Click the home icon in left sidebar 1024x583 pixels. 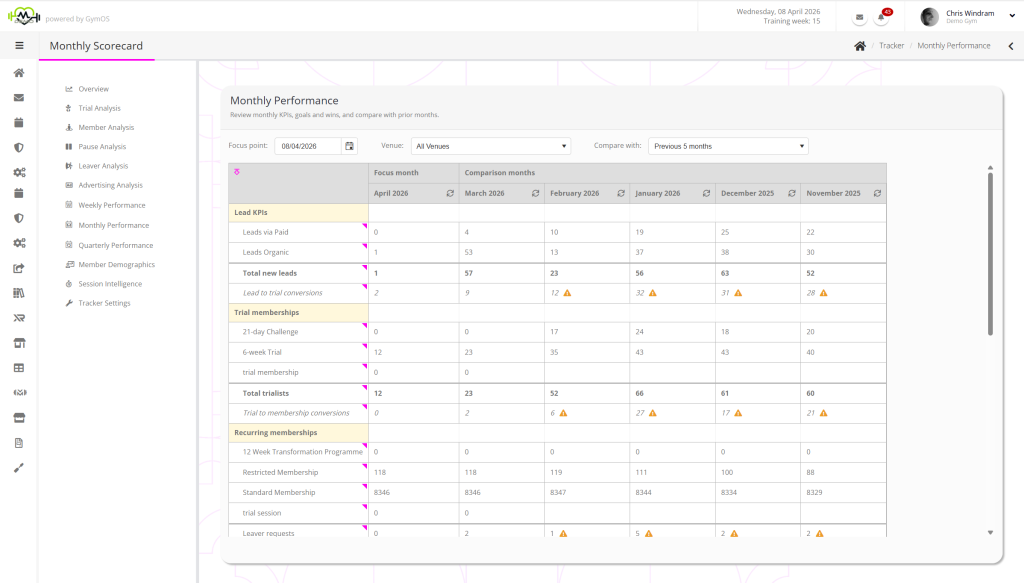tap(19, 73)
